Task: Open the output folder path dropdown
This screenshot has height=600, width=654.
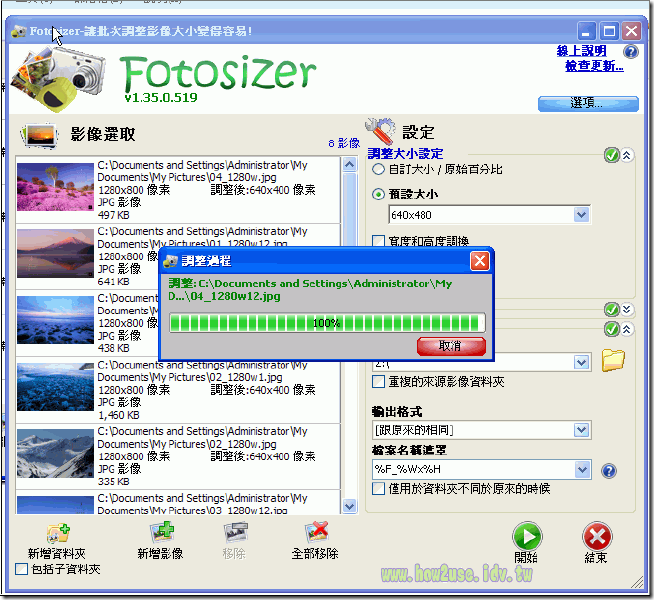Action: [x=581, y=362]
